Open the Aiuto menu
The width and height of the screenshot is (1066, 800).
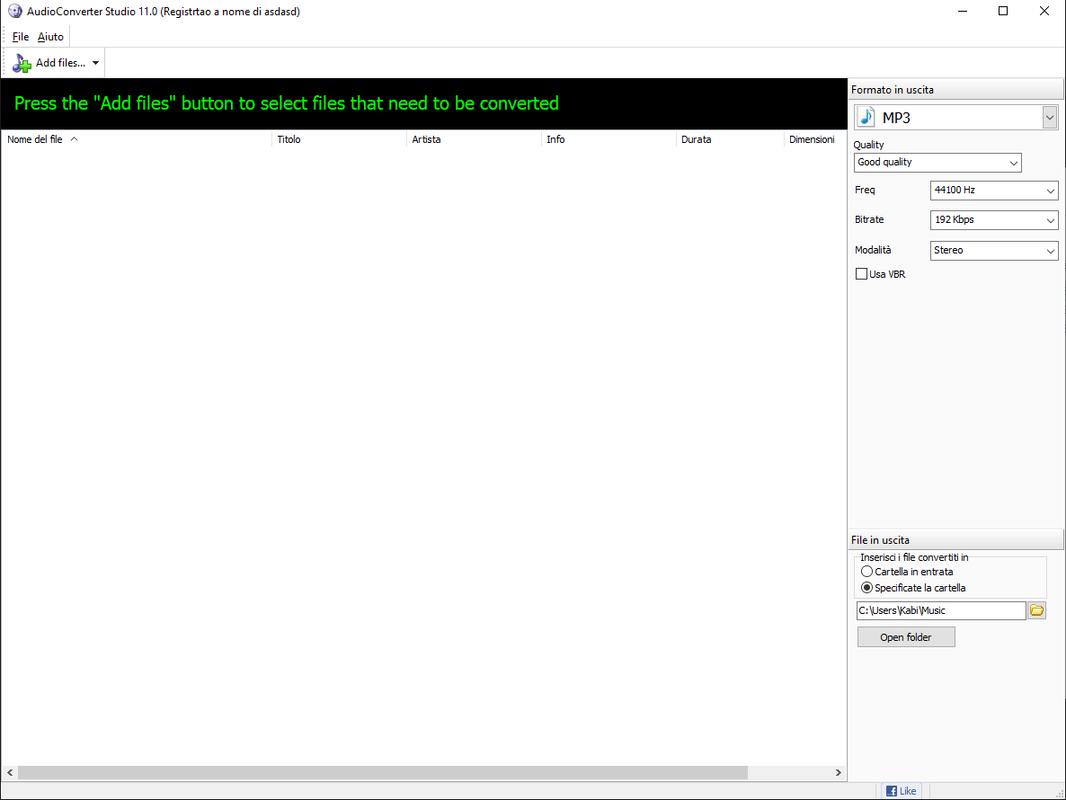(x=50, y=37)
